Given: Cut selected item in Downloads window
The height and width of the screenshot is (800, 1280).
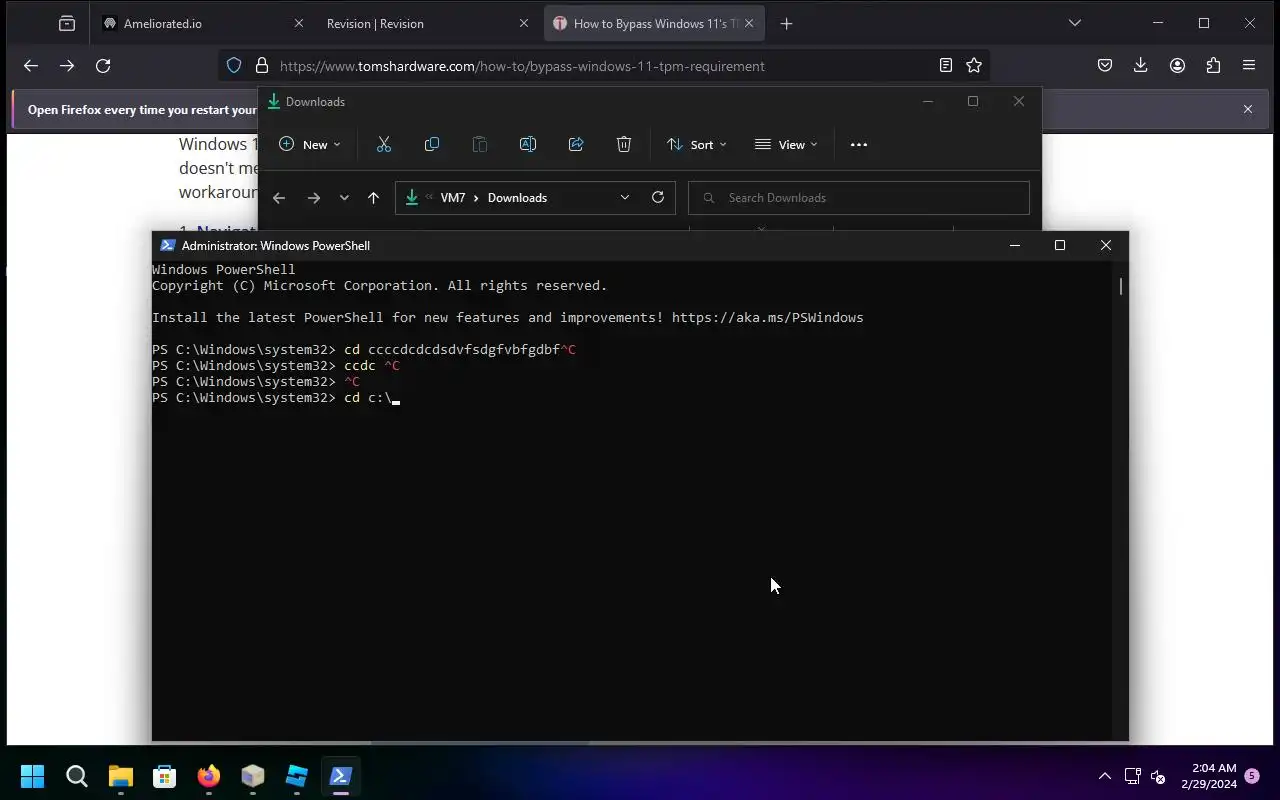Looking at the screenshot, I should (x=384, y=144).
